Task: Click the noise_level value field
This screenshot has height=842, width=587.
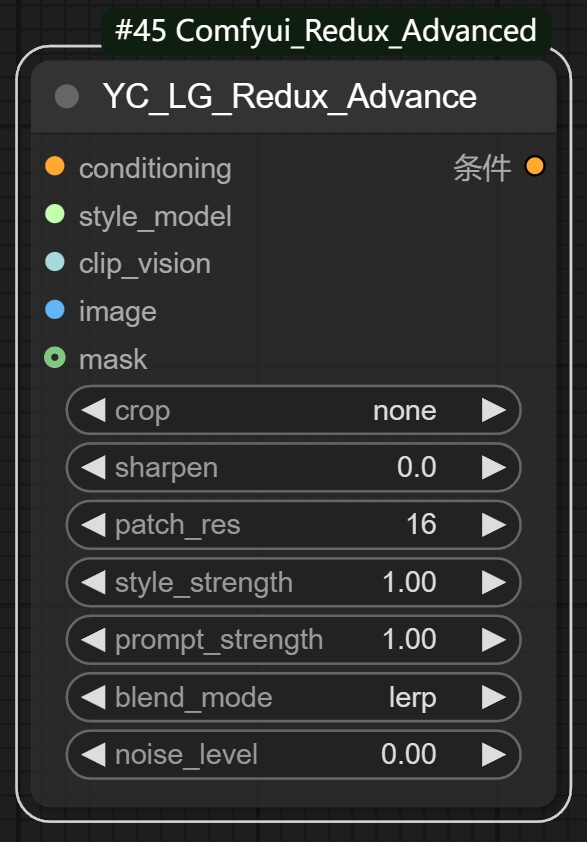Action: click(x=293, y=754)
